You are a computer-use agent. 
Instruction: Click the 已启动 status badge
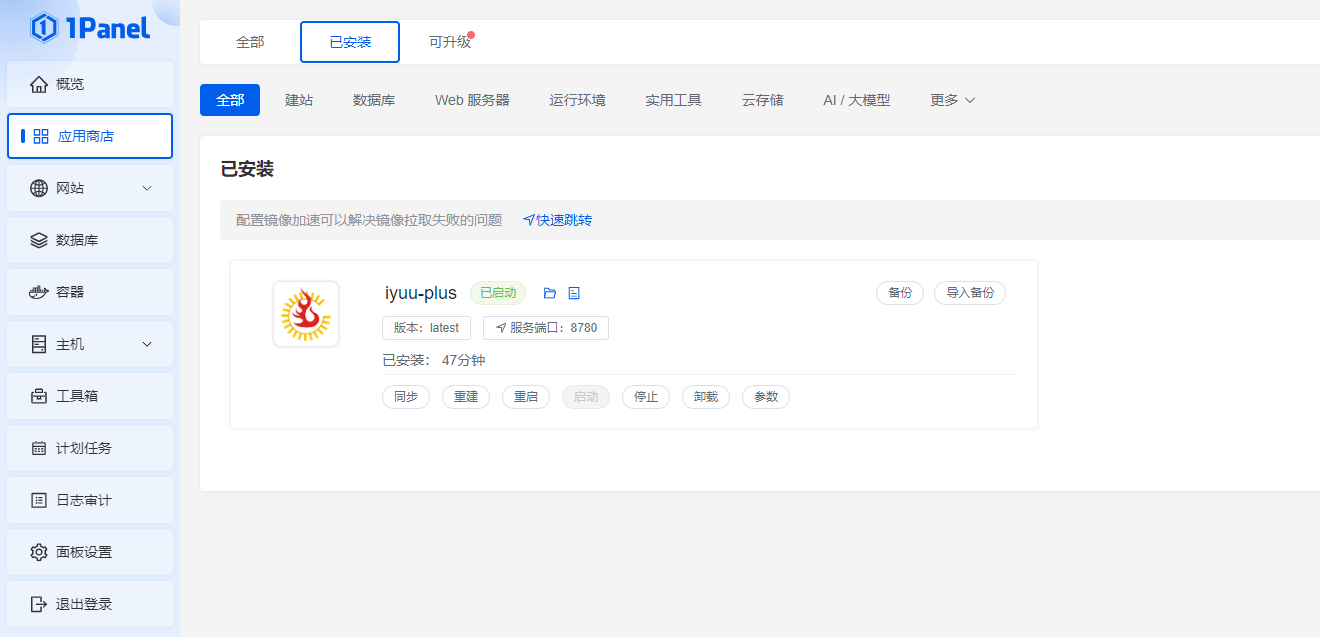click(x=498, y=293)
